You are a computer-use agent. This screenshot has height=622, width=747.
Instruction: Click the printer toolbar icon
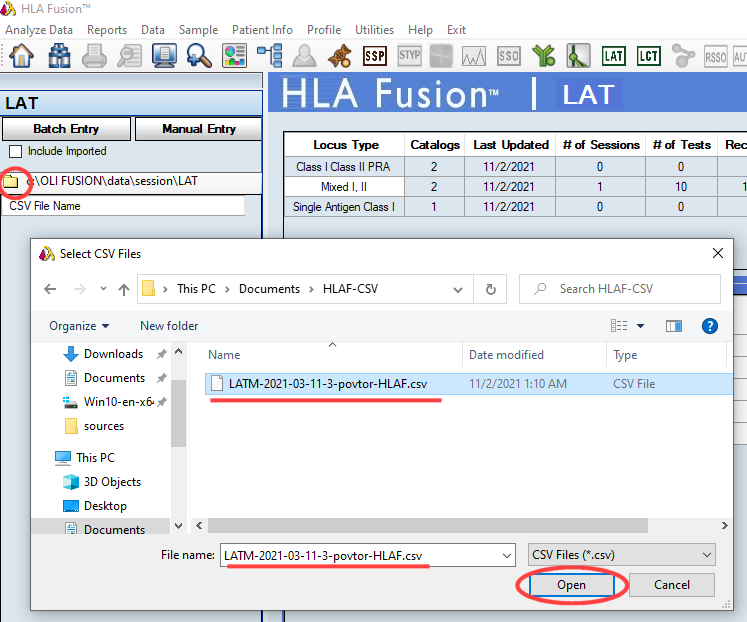[94, 56]
